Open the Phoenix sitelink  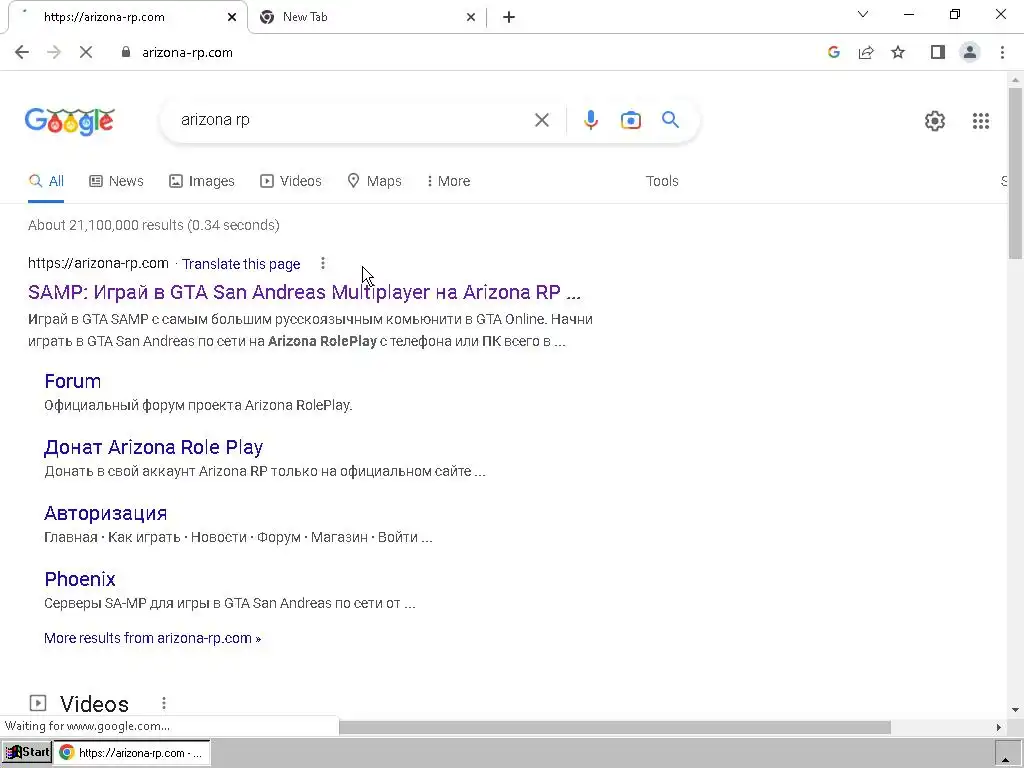80,579
